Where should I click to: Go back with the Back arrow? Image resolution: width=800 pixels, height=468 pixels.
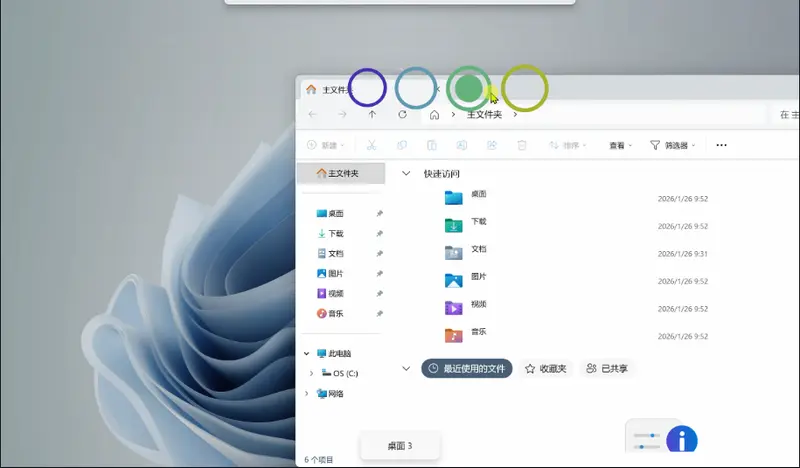(312, 114)
